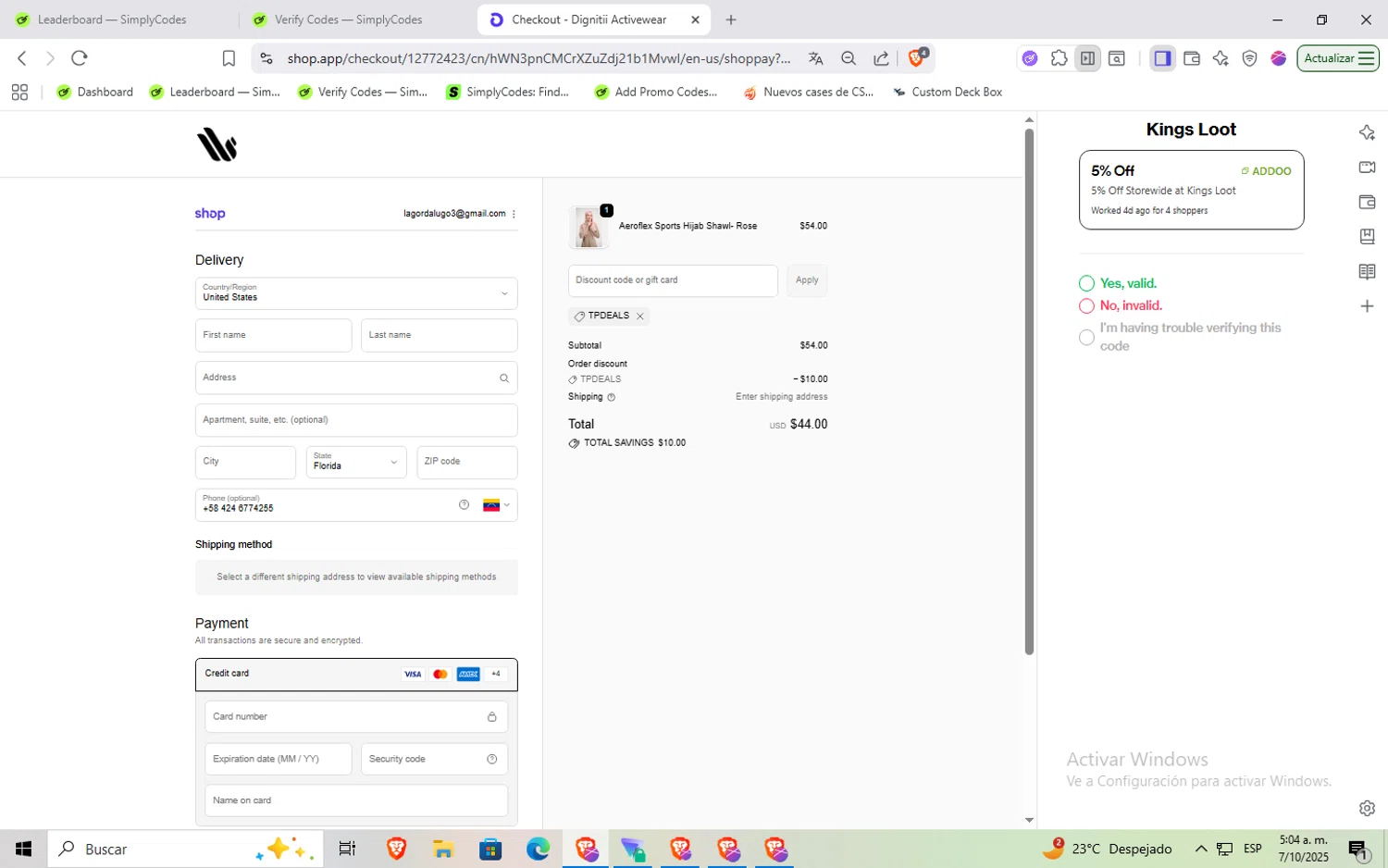The width and height of the screenshot is (1388, 868).
Task: Copy the ADDOO coupon code
Action: pos(1266,171)
